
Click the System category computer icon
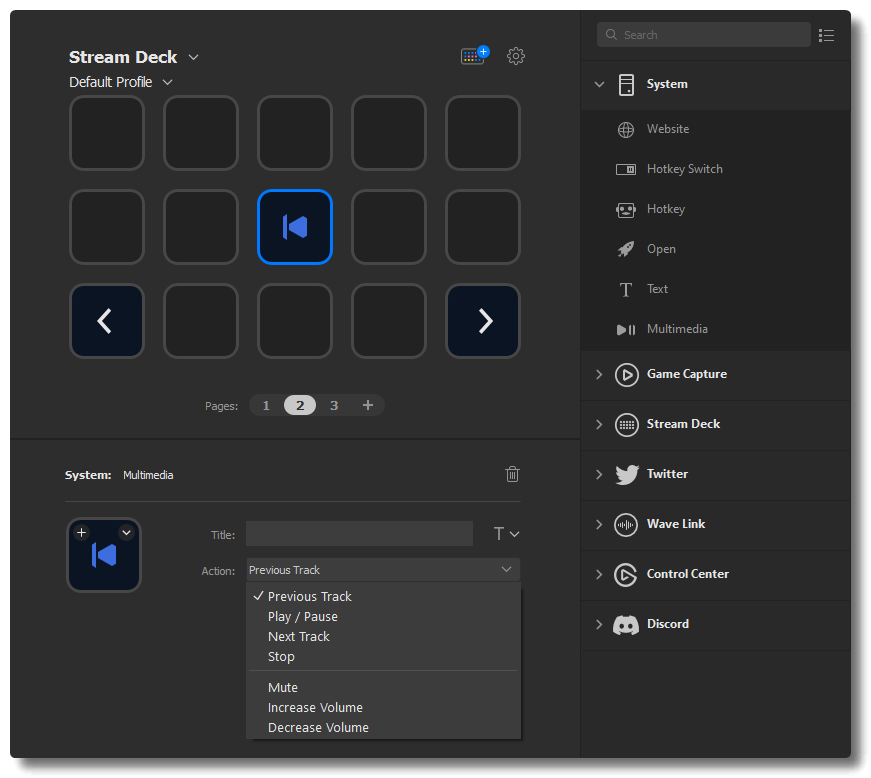(626, 84)
